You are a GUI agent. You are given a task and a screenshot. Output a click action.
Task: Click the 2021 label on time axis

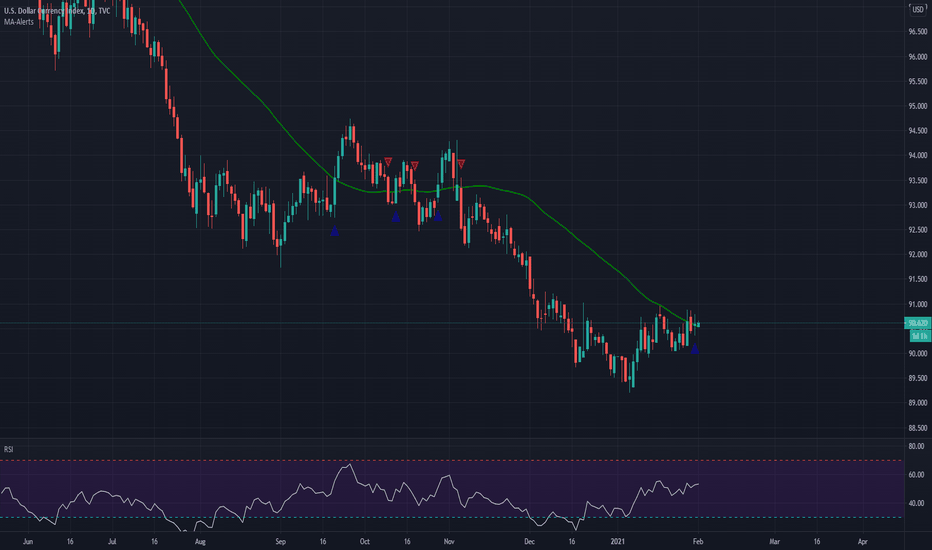[618, 542]
